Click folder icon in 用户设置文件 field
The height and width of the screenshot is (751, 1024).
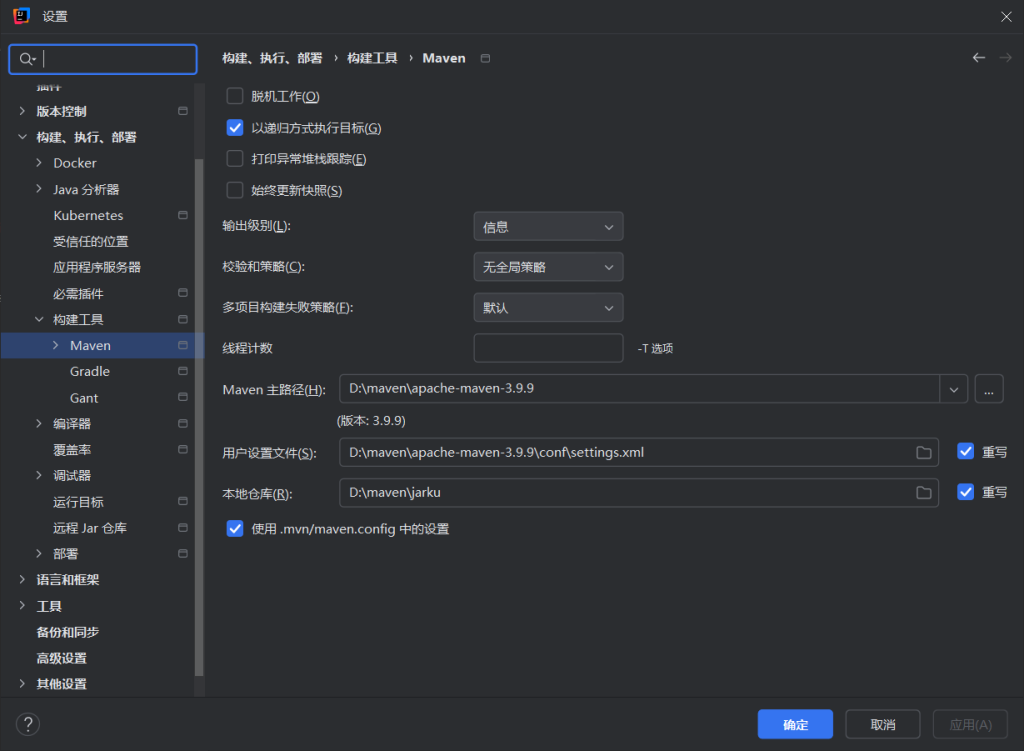pos(924,452)
